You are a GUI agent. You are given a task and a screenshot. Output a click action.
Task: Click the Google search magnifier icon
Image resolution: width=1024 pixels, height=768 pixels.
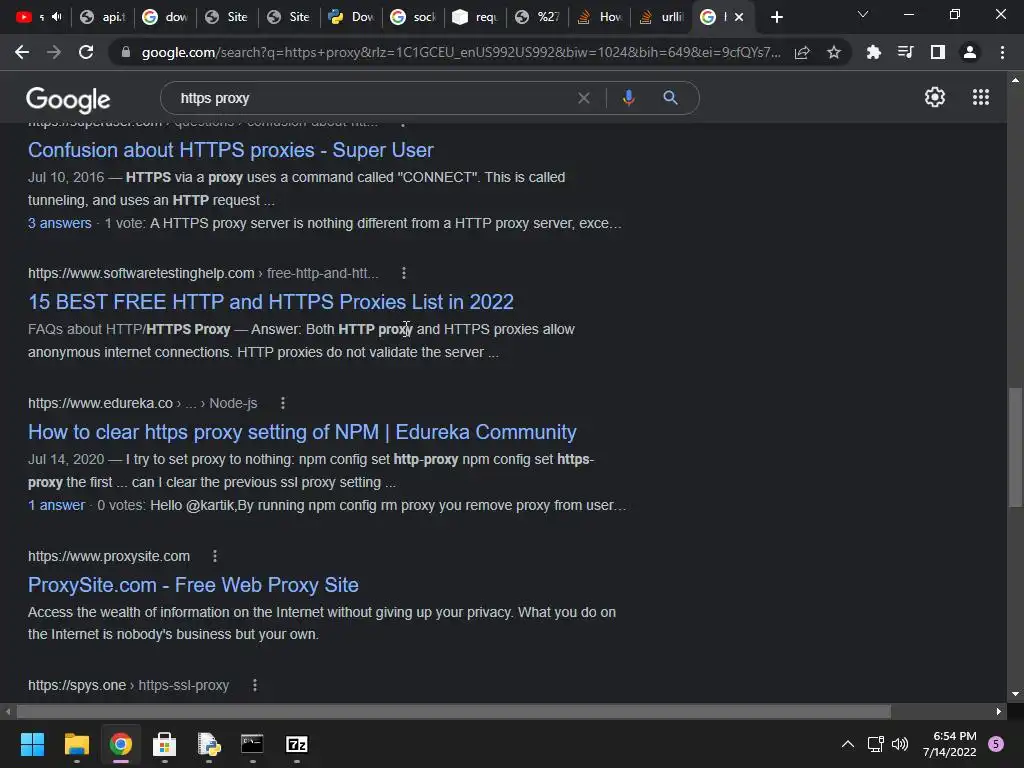[670, 98]
